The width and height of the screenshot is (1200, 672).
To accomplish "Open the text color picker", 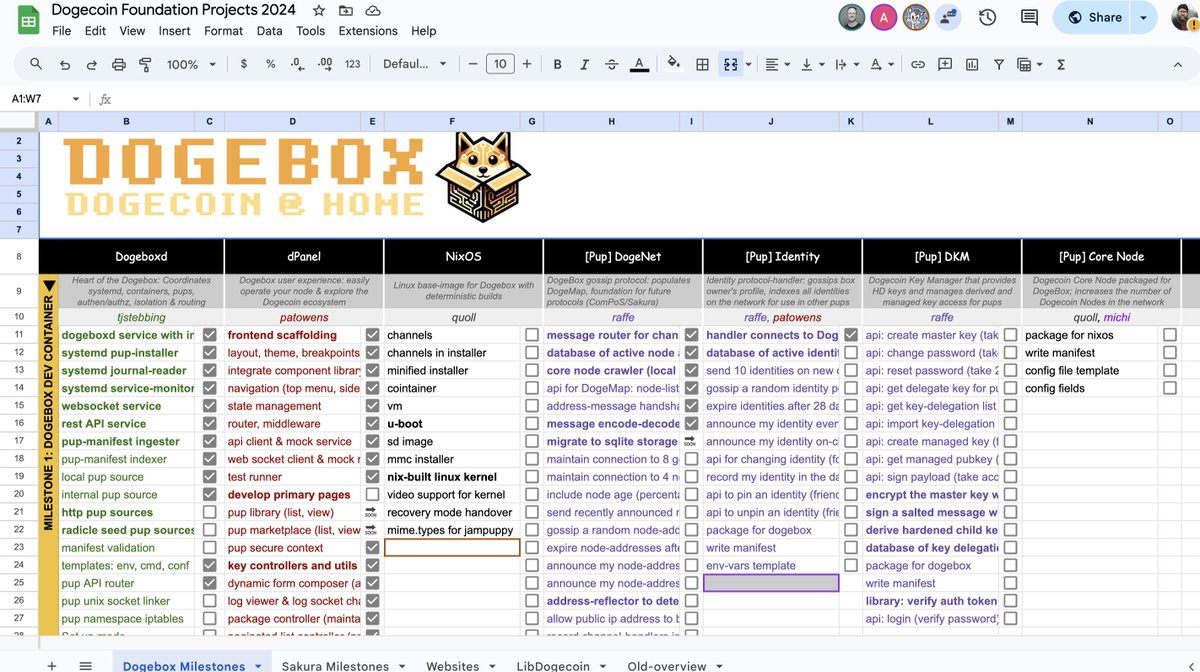I will pyautogui.click(x=640, y=64).
